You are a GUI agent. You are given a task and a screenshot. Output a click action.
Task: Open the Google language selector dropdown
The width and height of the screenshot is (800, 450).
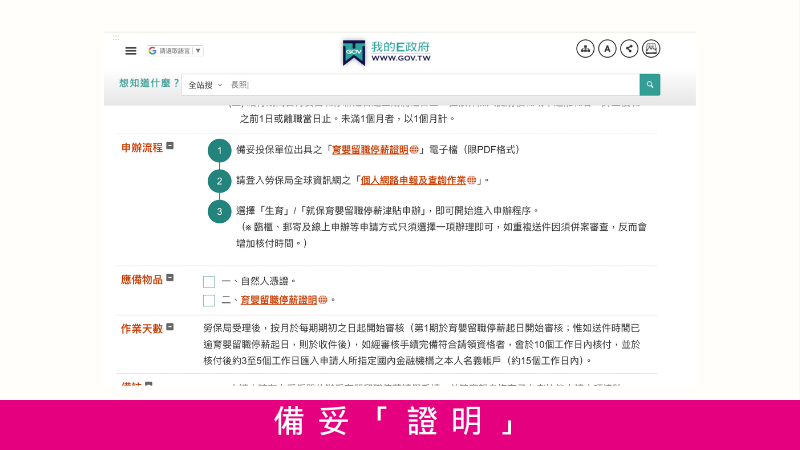pos(175,51)
